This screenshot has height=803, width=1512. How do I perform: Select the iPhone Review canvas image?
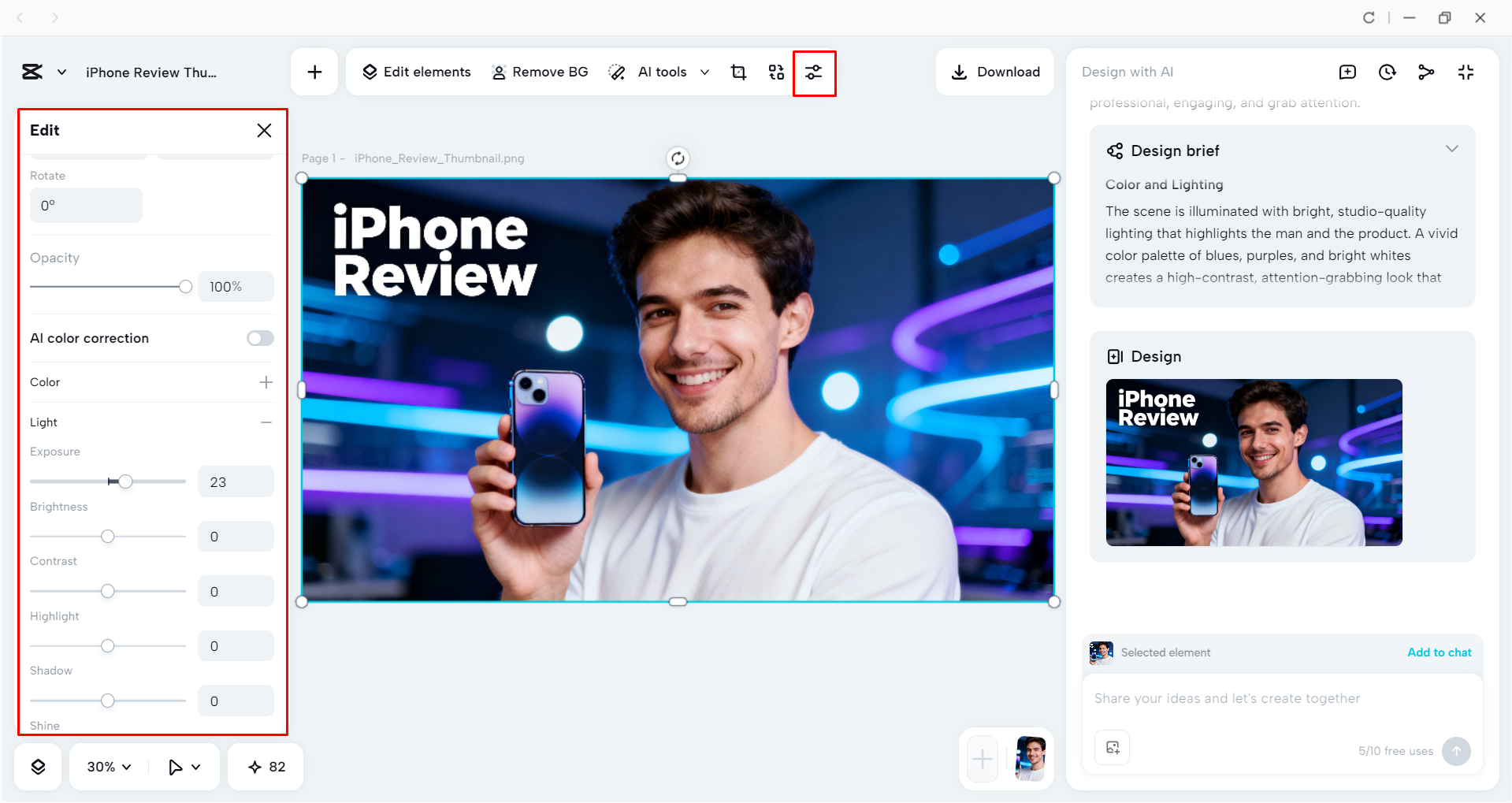[678, 390]
